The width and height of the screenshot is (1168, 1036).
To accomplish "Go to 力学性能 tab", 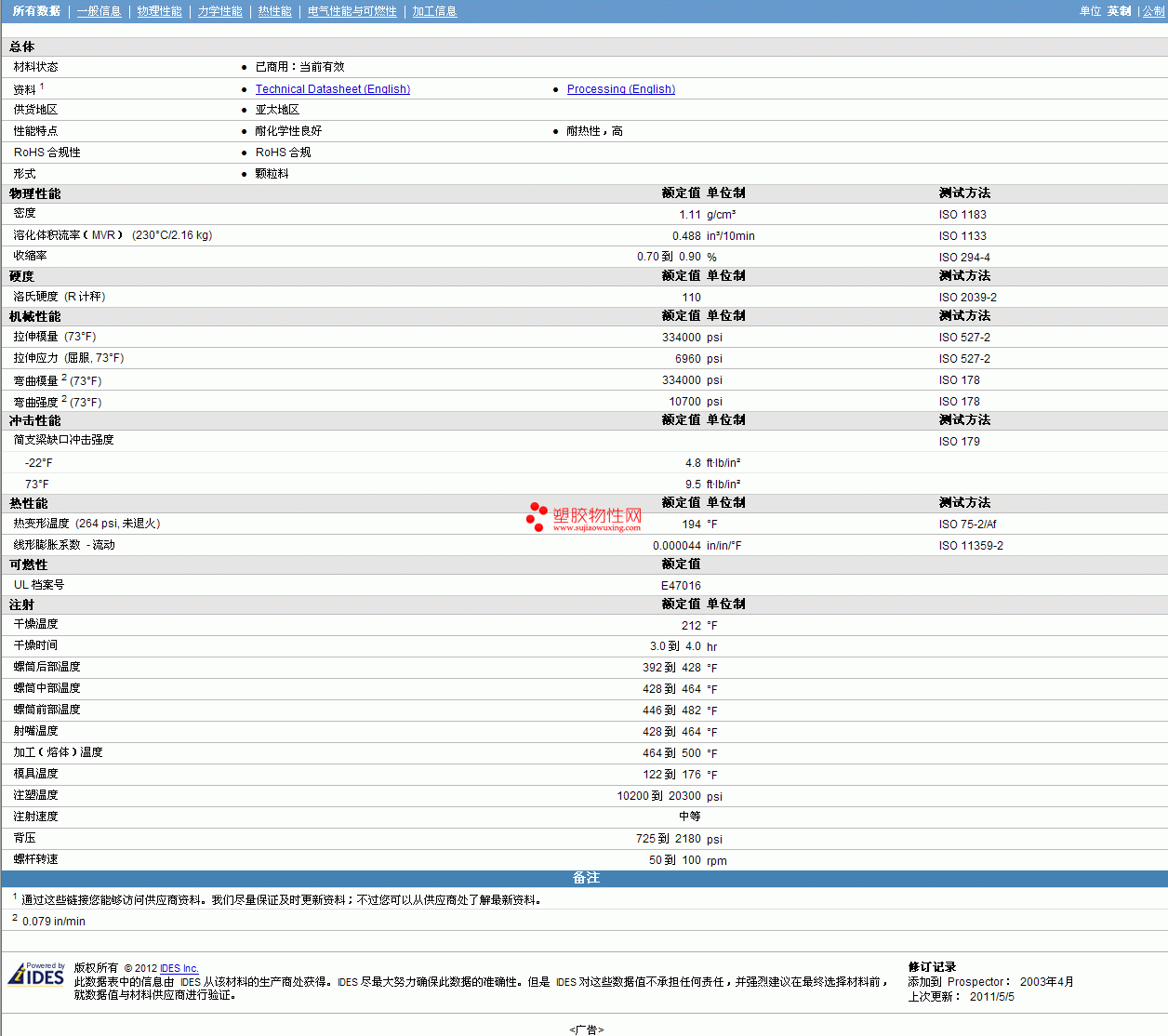I will pyautogui.click(x=219, y=11).
